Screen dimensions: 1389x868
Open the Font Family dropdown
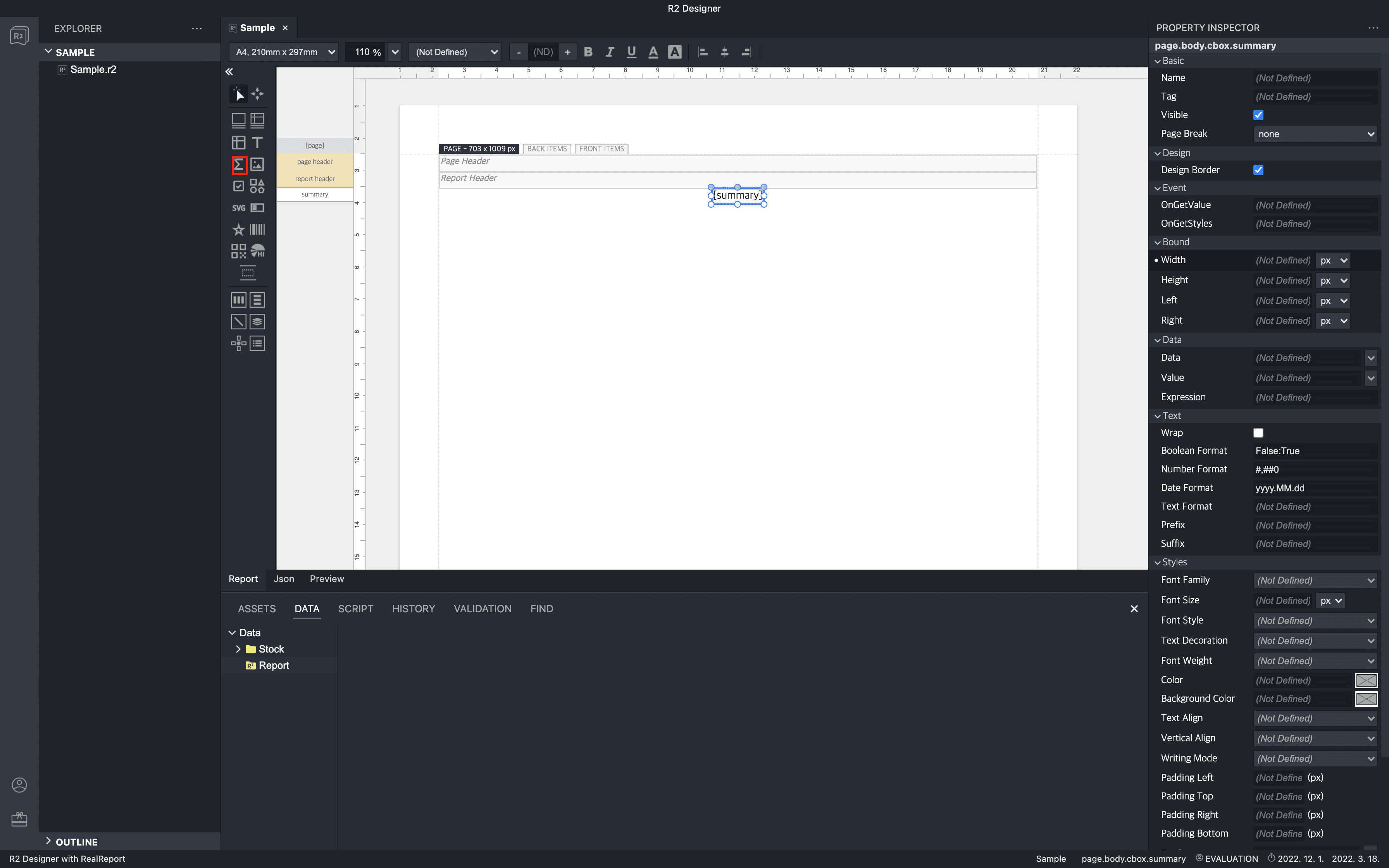(x=1315, y=580)
